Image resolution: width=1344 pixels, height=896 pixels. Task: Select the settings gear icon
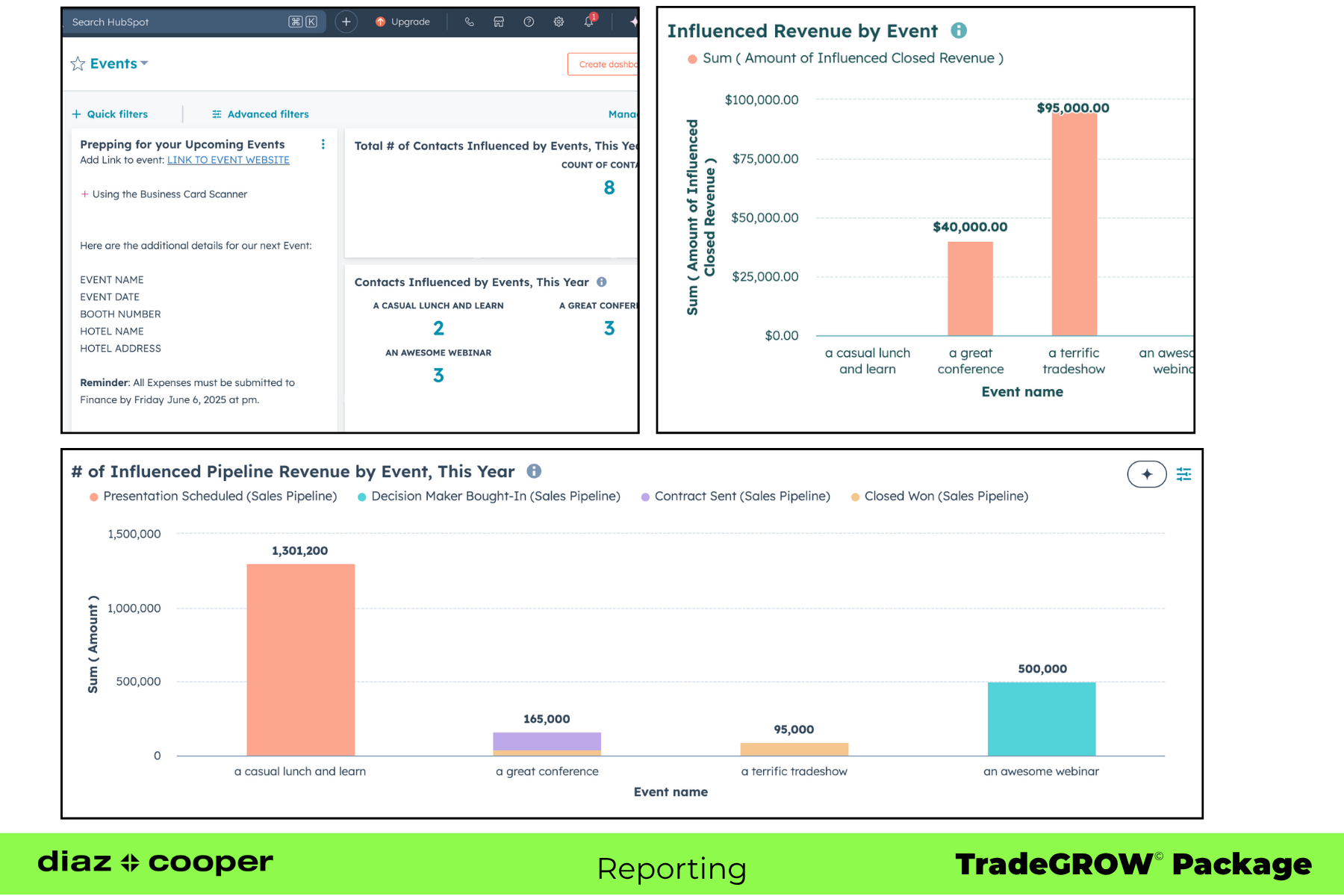pos(558,22)
